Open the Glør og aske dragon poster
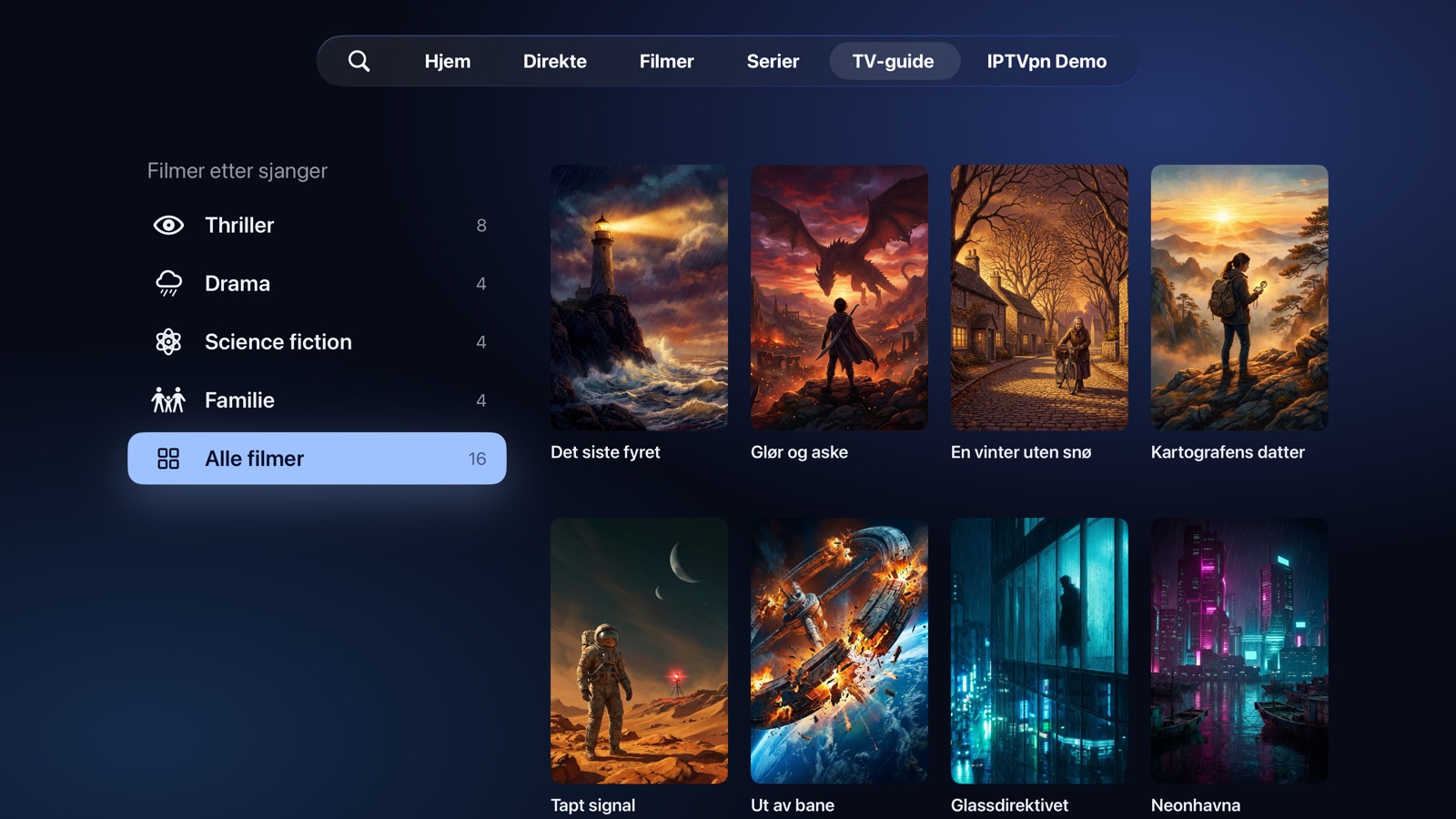Viewport: 1456px width, 819px height. 839,298
